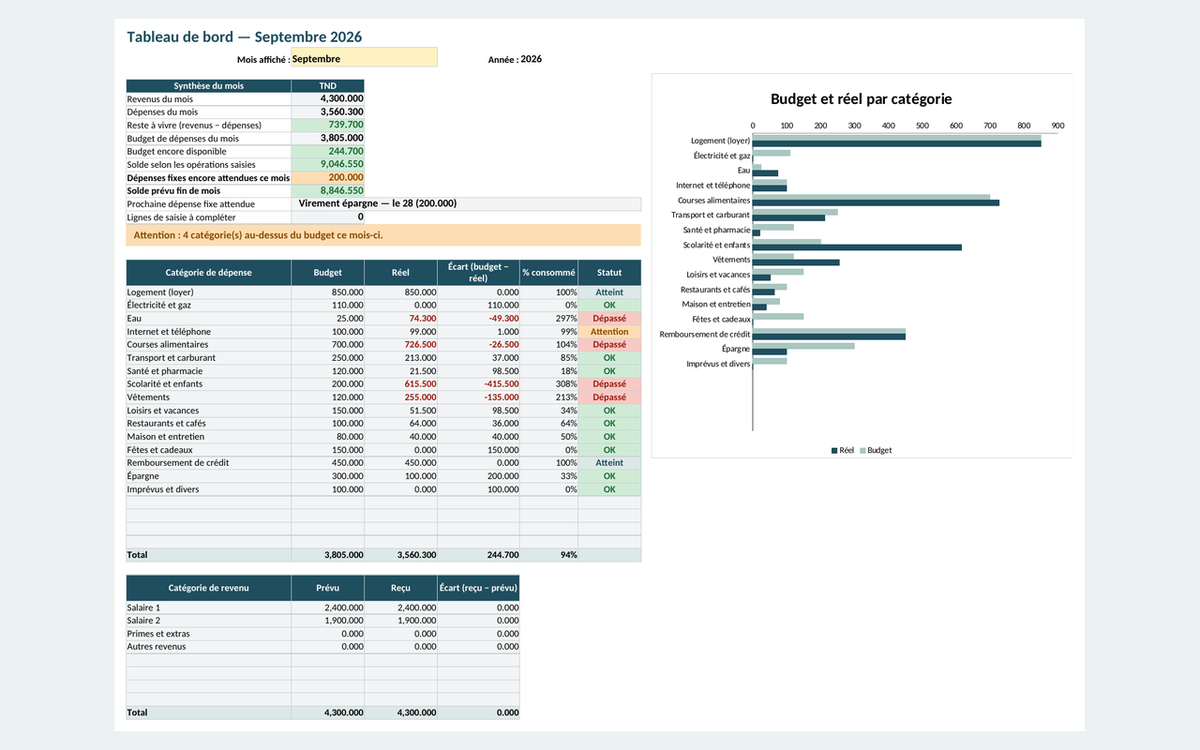This screenshot has height=750, width=1200.
Task: Click the 'Solde selon les opérations saisies' value 9,046.550
Action: tap(328, 164)
